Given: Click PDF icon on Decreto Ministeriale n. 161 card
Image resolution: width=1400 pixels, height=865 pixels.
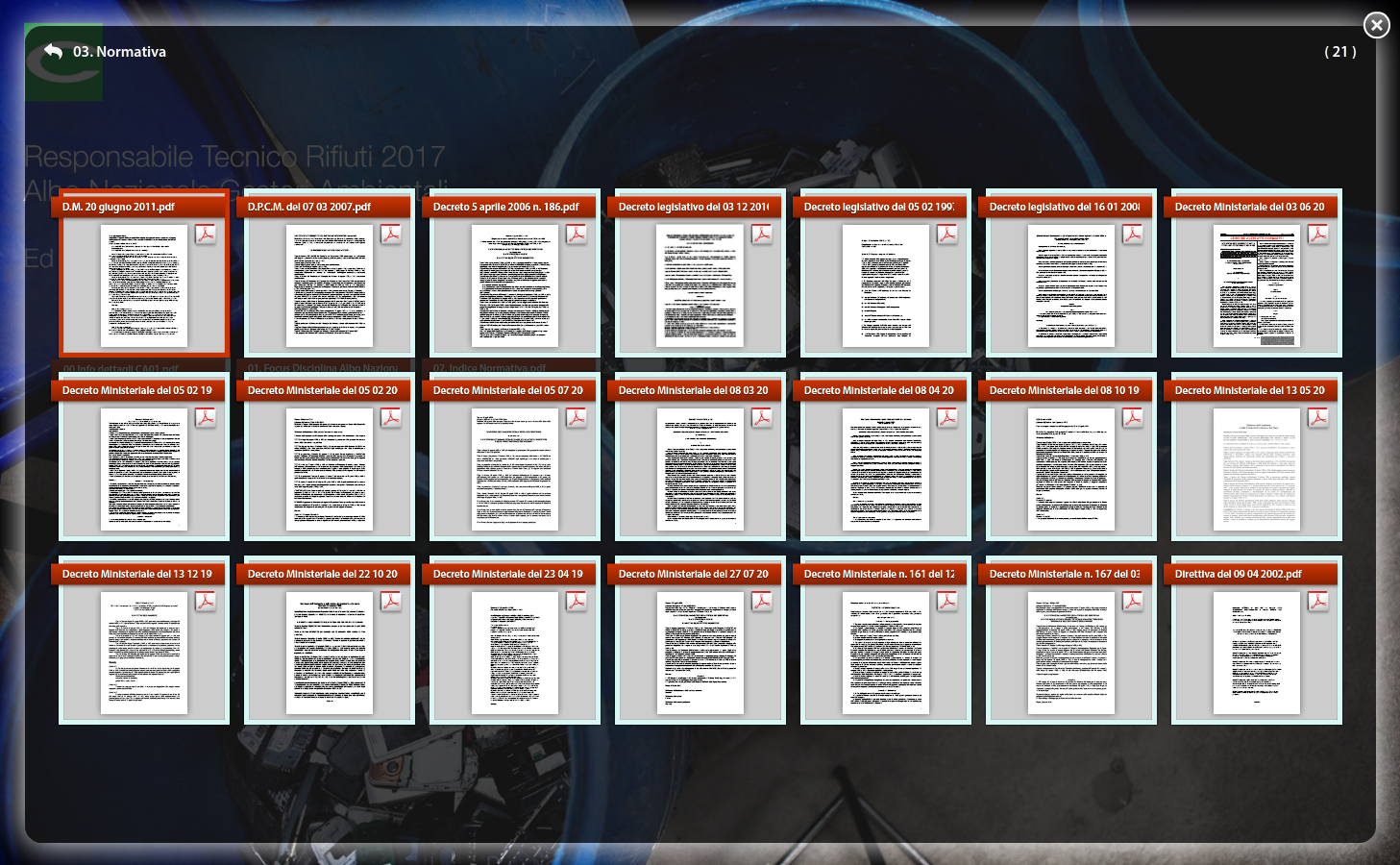Looking at the screenshot, I should pyautogui.click(x=947, y=602).
